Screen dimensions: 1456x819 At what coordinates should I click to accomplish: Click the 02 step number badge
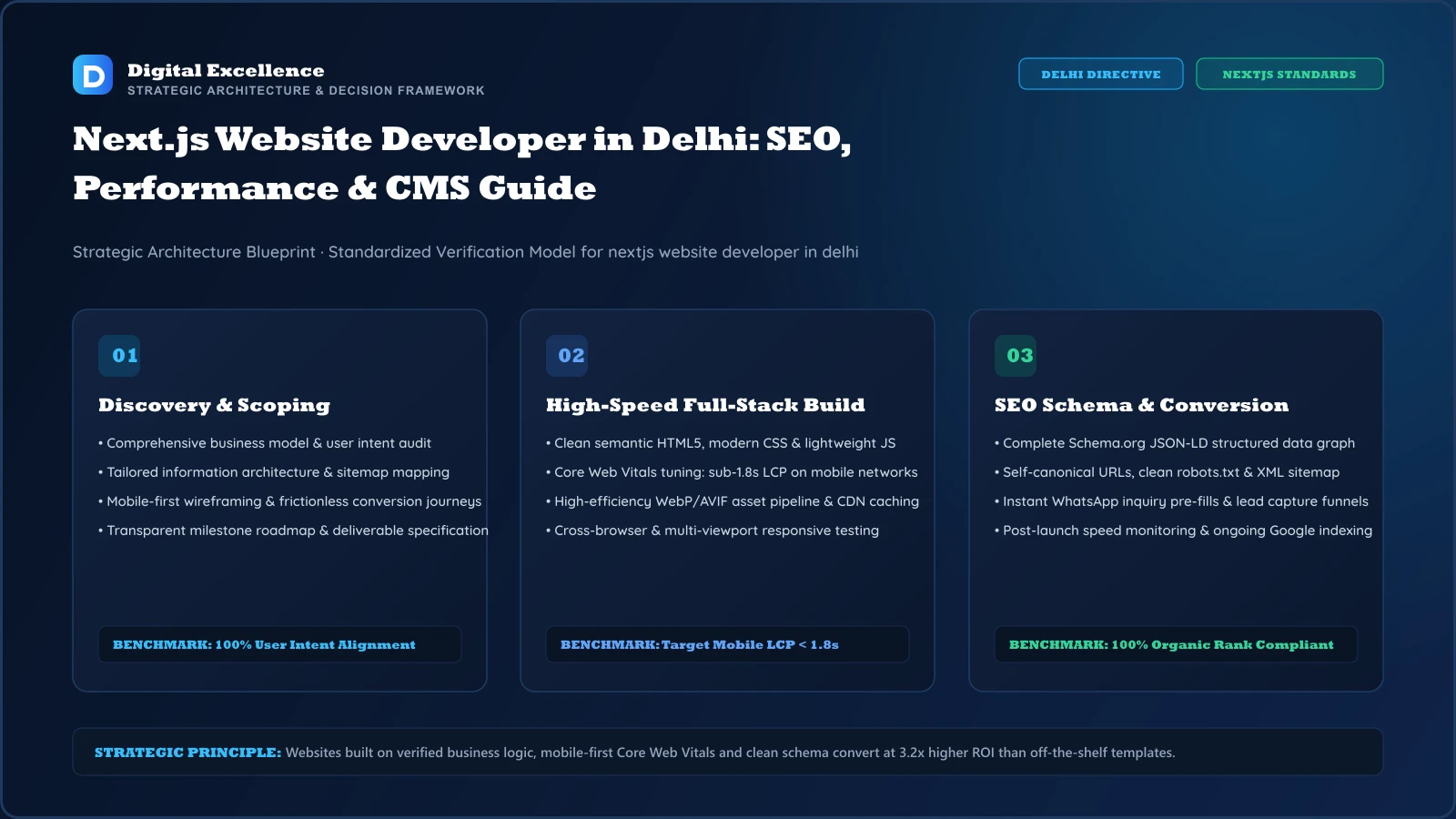567,356
